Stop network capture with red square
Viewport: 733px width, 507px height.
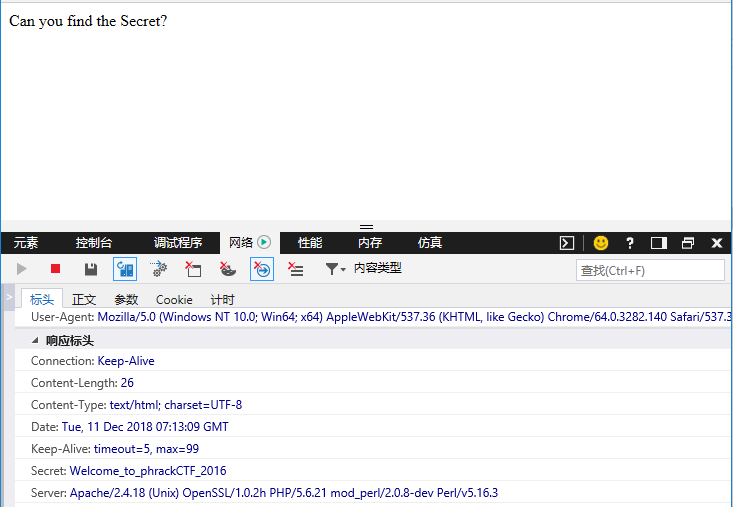56,269
